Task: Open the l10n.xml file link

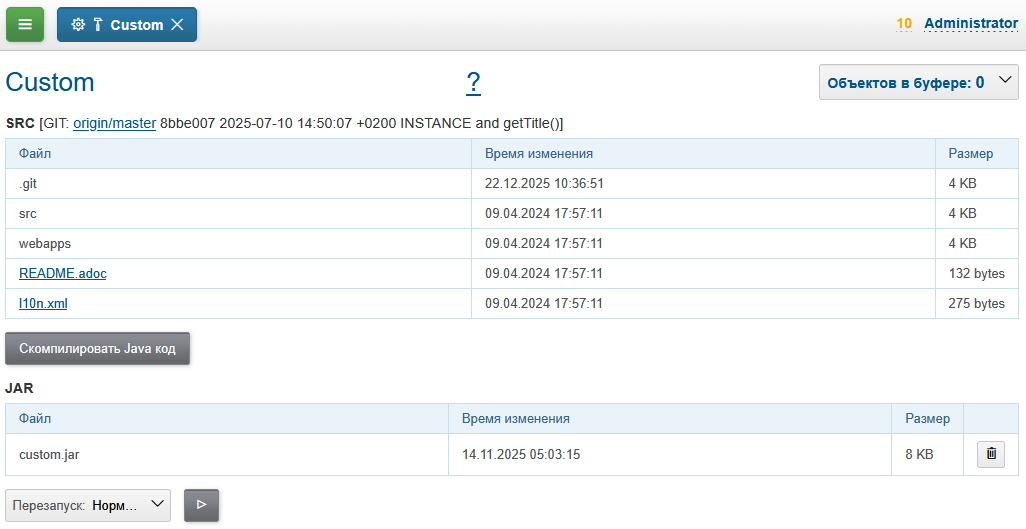Action: [x=43, y=303]
